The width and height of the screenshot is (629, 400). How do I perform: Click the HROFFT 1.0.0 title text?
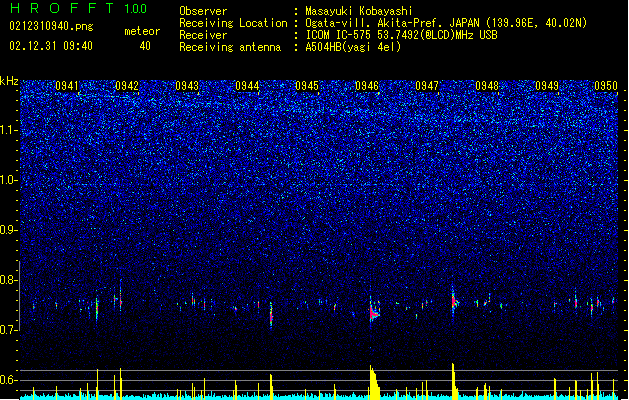click(78, 8)
